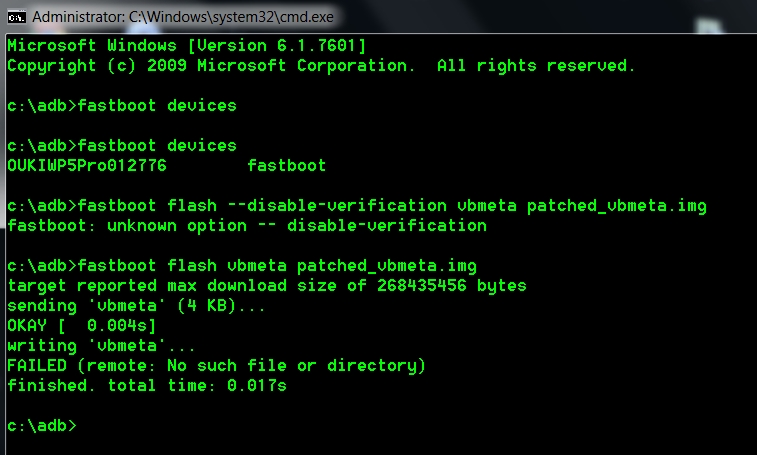Click the last c:\adb> prompt
The width and height of the screenshot is (757, 455).
pyautogui.click(x=42, y=426)
